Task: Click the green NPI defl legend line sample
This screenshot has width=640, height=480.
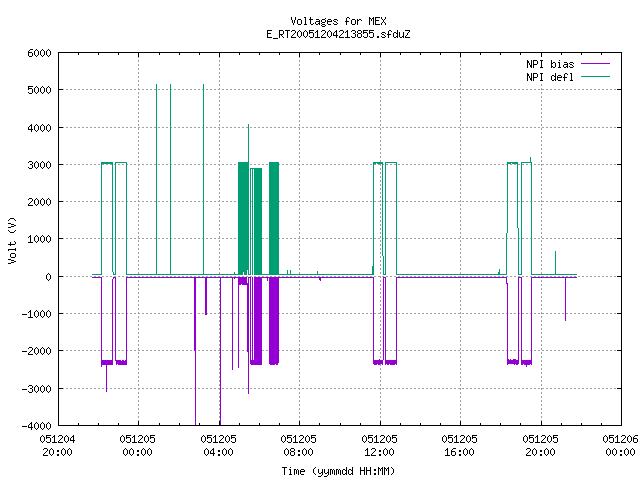Action: tap(596, 76)
